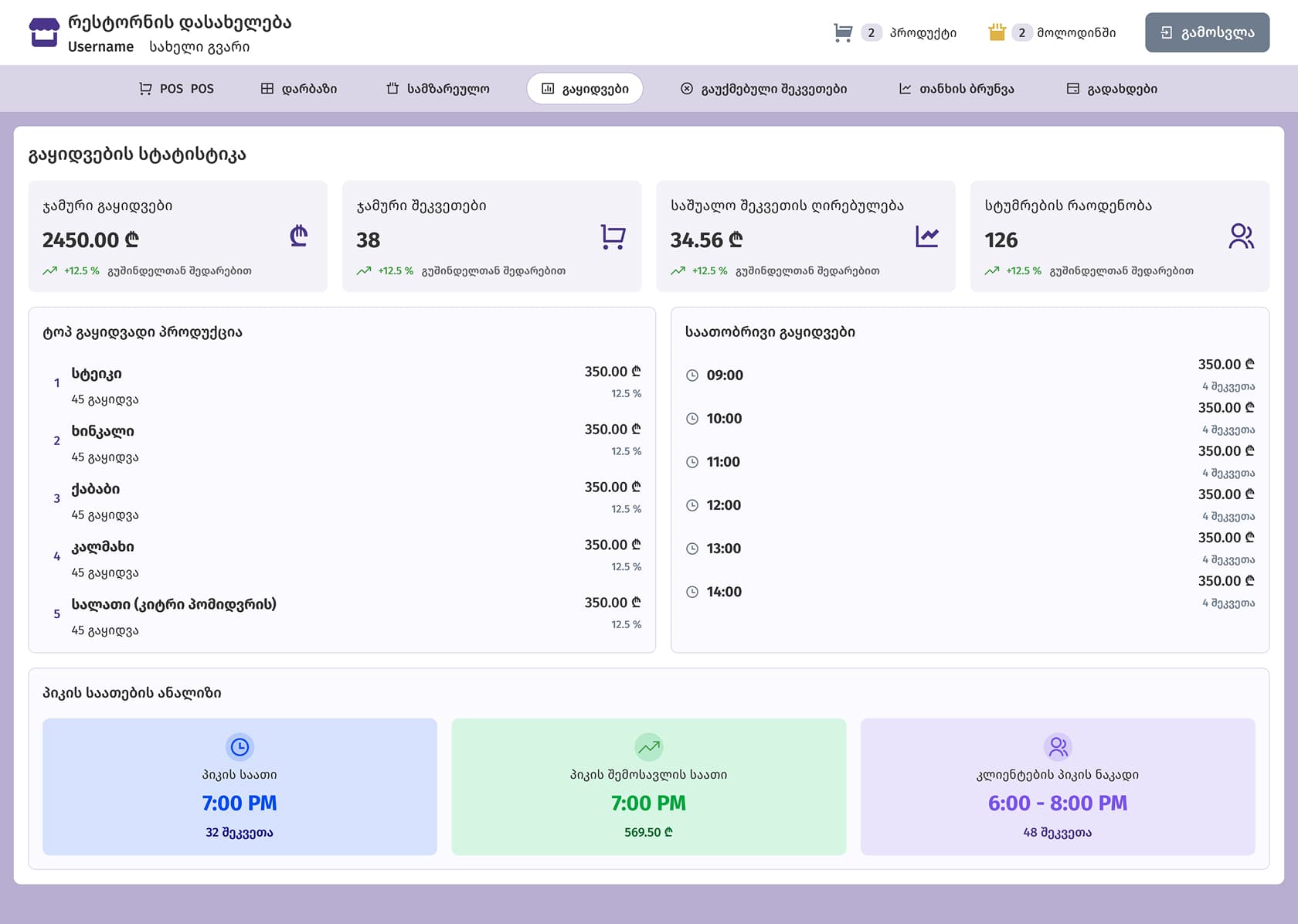Switch to the POS tab
The width and height of the screenshot is (1298, 924).
[x=176, y=89]
